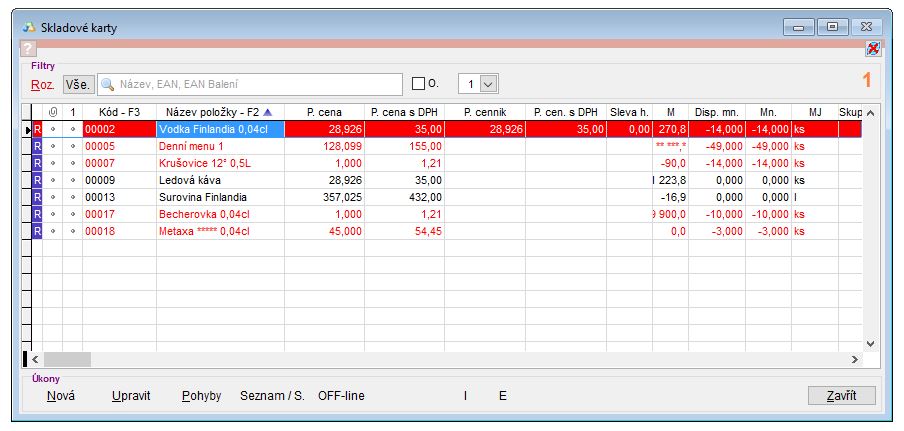904x431 pixels.
Task: Click vertical scrollbar down arrow of the table
Action: pyautogui.click(x=869, y=342)
